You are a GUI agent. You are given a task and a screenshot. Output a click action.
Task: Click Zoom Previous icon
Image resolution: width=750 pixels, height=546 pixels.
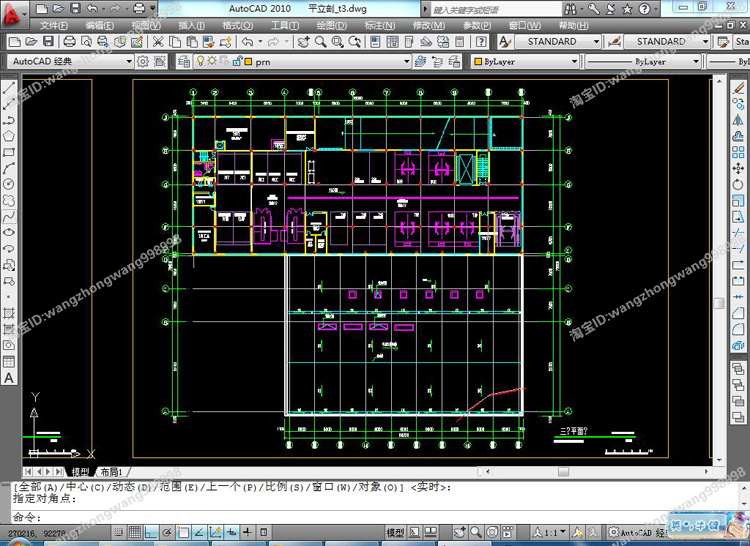point(355,42)
